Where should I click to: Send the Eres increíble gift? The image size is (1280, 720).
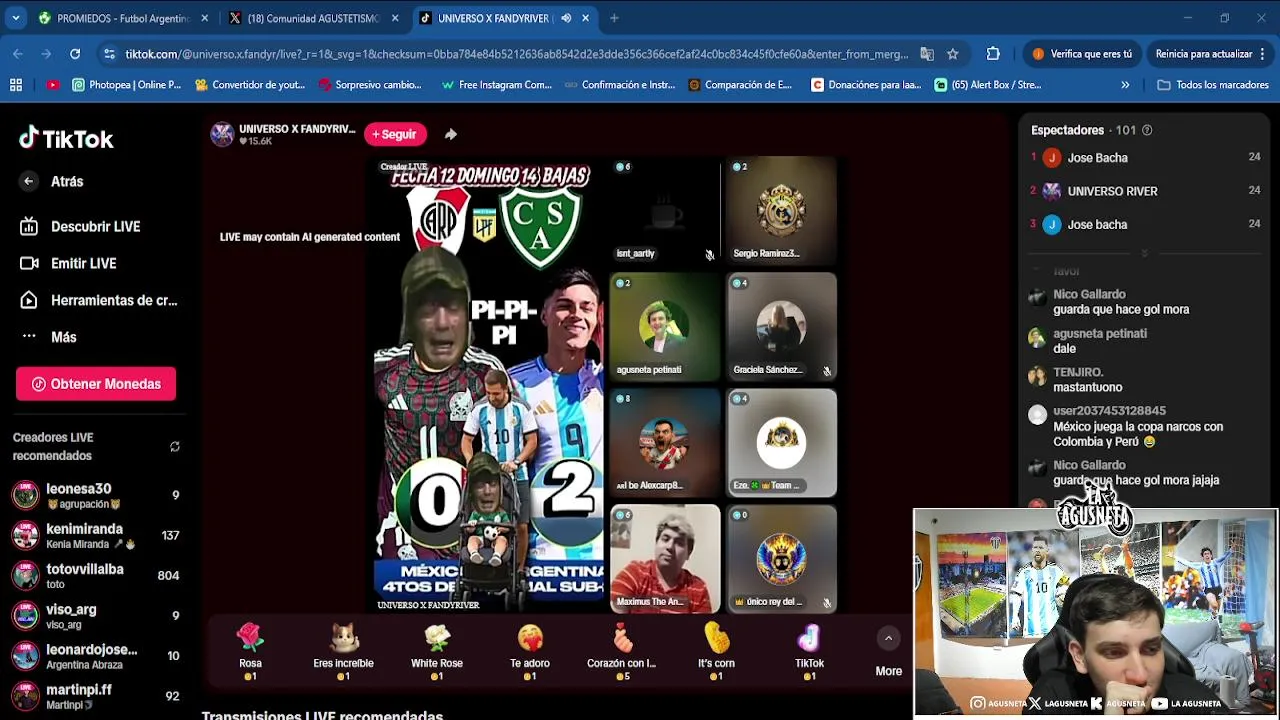(343, 652)
